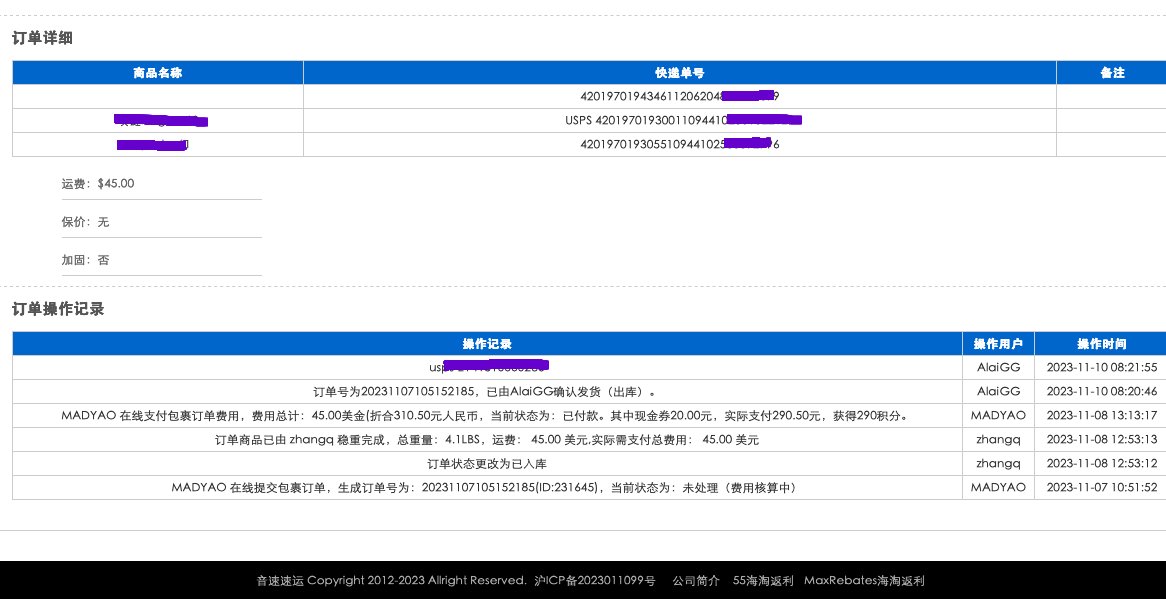1166x599 pixels.
Task: Select the USPS 42019701930011 tracking number
Action: (683, 120)
